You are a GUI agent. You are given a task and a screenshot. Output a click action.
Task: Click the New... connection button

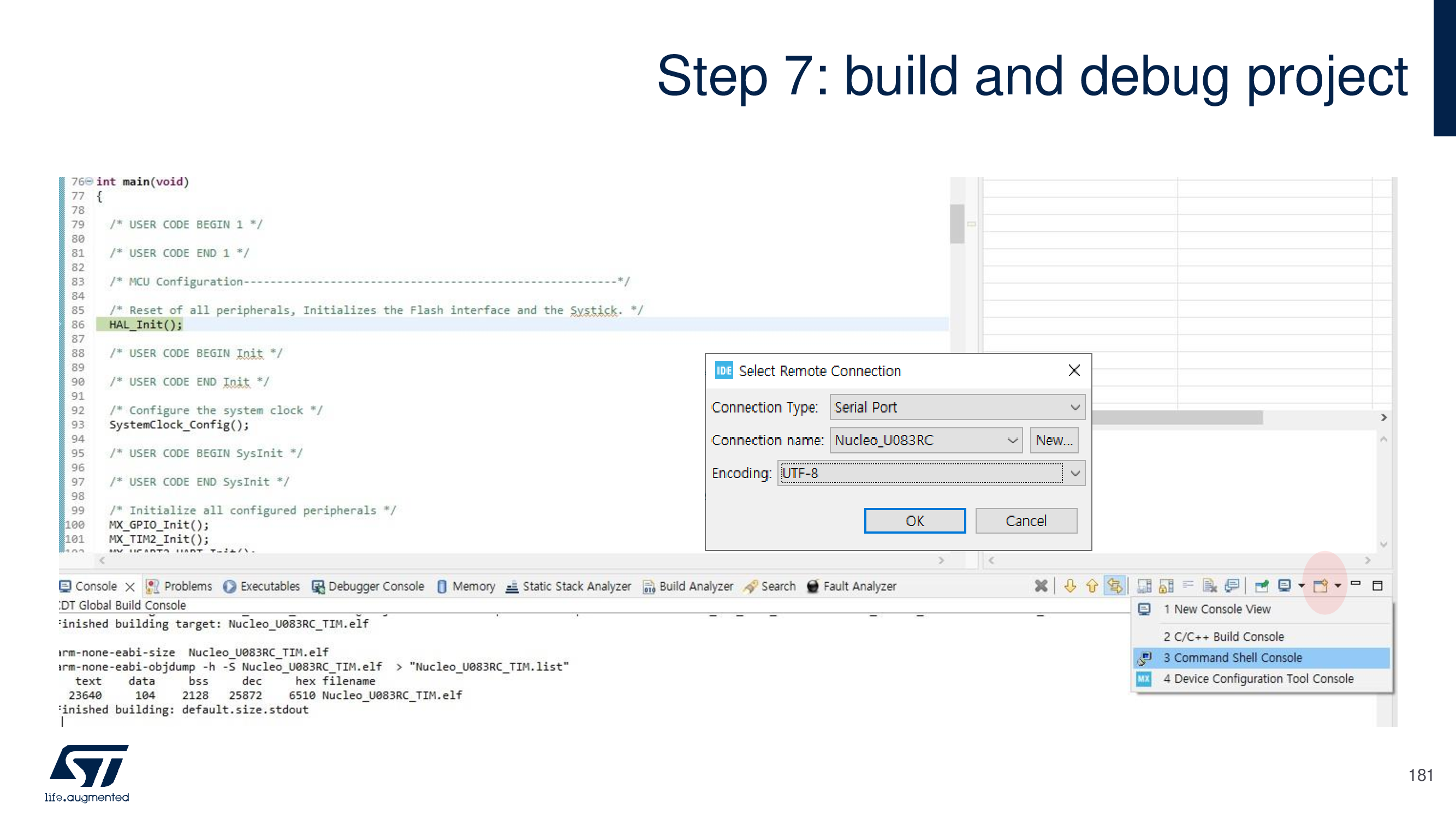(x=1054, y=440)
